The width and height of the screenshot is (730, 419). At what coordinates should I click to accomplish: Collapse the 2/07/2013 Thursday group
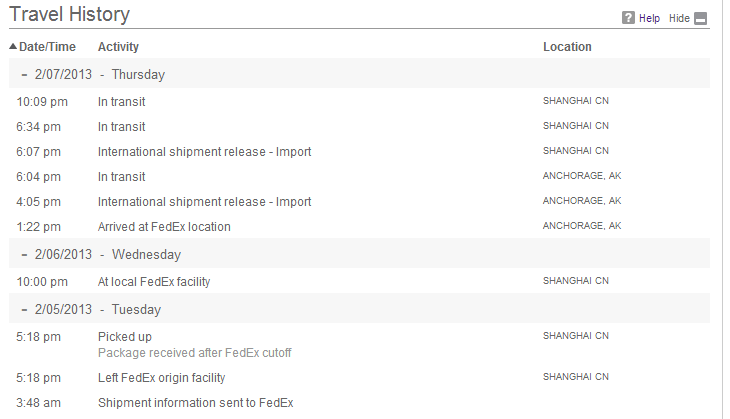[24, 74]
